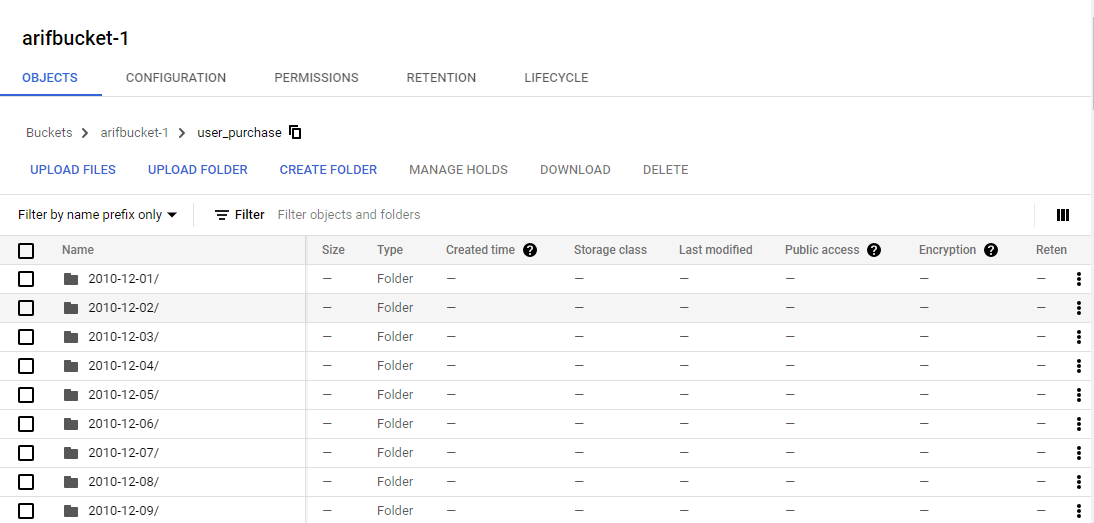Click MANAGE HOLDS button

click(458, 169)
